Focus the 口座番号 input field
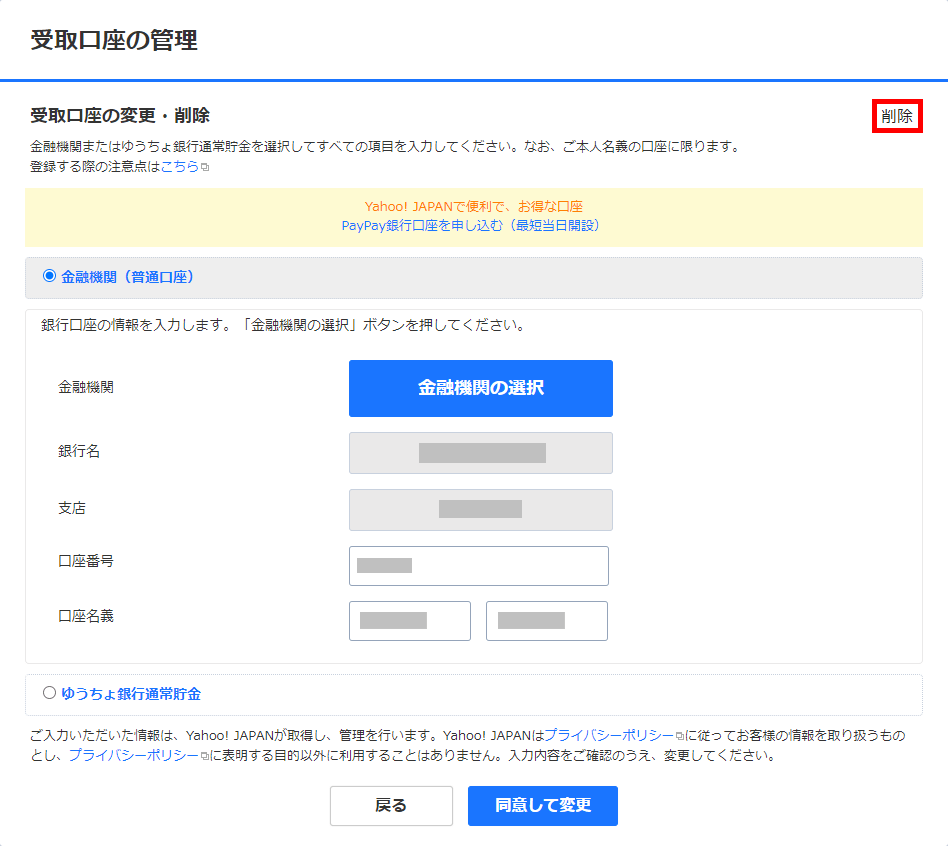The height and width of the screenshot is (846, 948). tap(479, 566)
